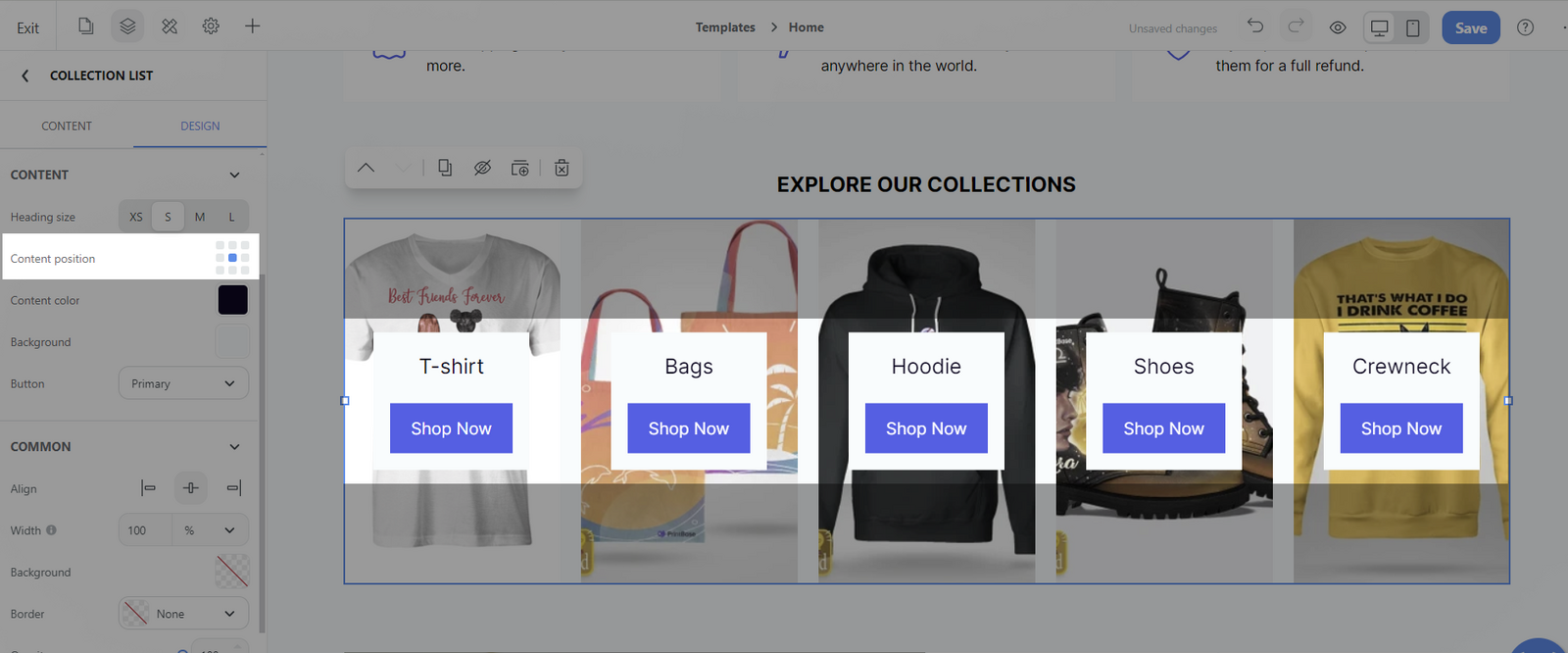1568x653 pixels.
Task: Collapse the CONTENT section
Action: pyautogui.click(x=234, y=175)
